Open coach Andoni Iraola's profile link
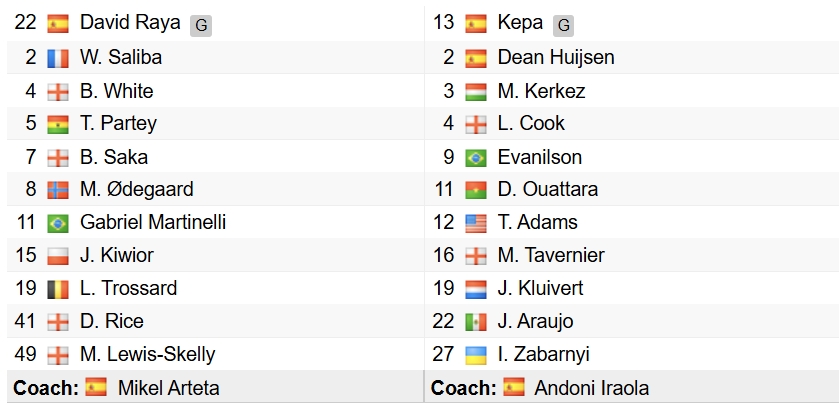 591,388
